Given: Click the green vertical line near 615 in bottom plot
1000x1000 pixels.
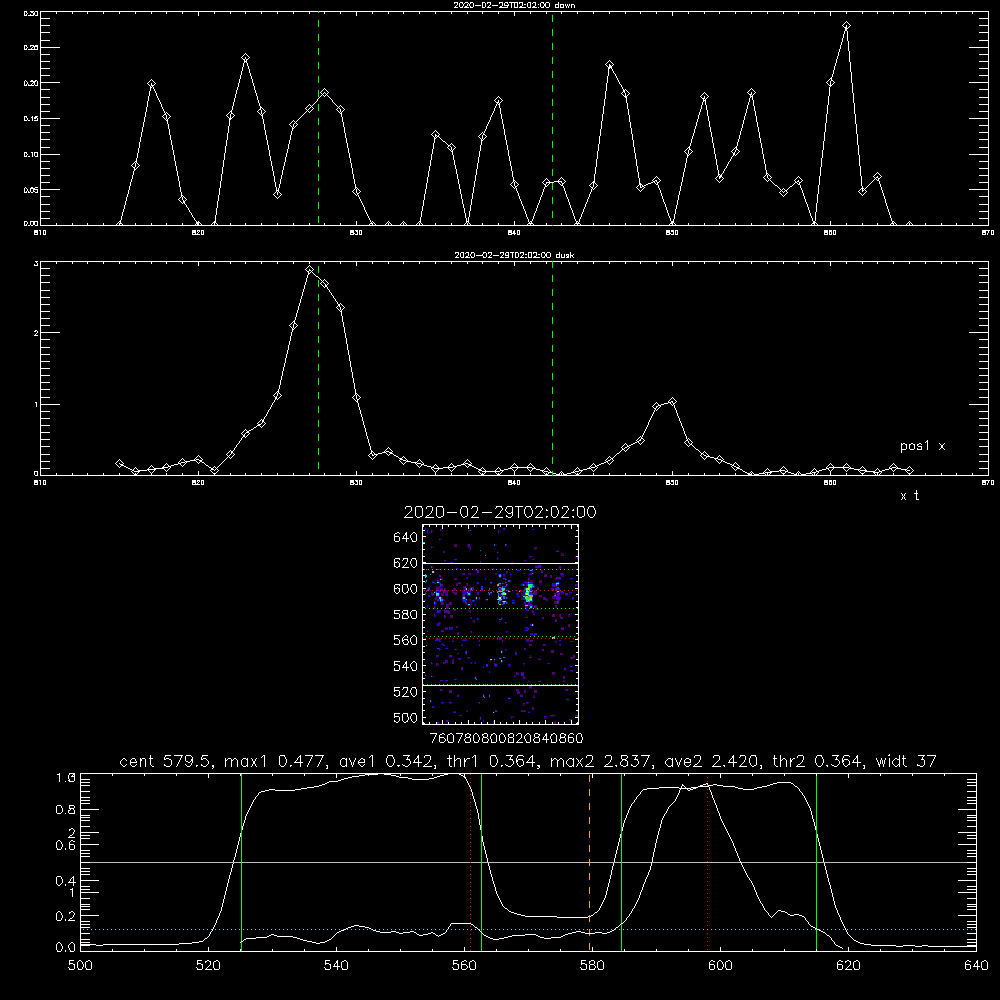Looking at the screenshot, I should click(x=816, y=862).
